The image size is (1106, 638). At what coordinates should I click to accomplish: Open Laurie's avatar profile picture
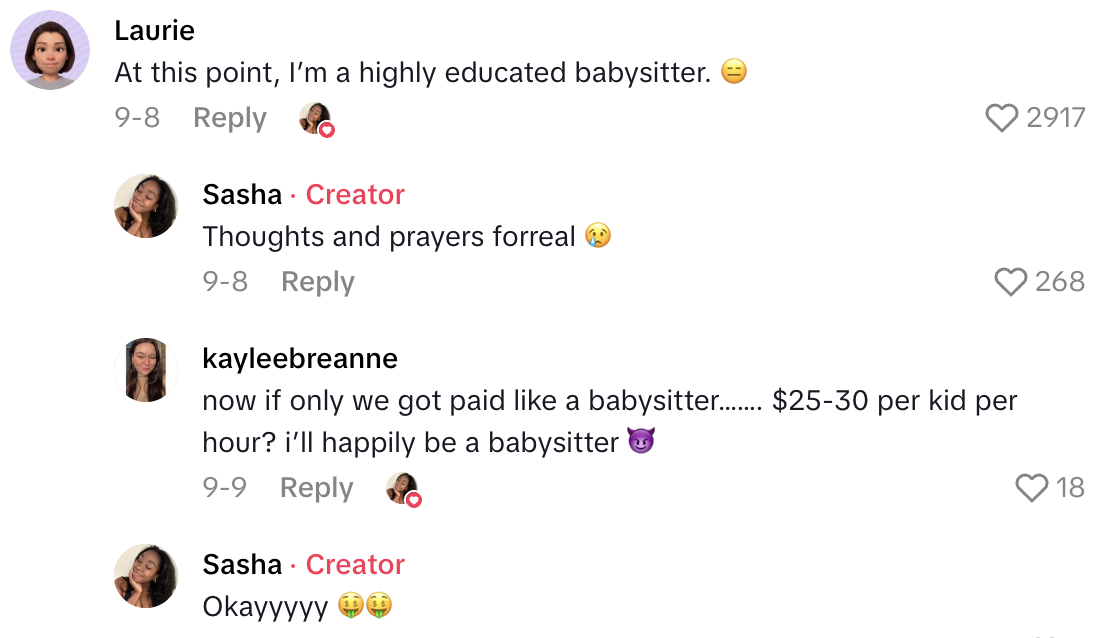pyautogui.click(x=50, y=50)
